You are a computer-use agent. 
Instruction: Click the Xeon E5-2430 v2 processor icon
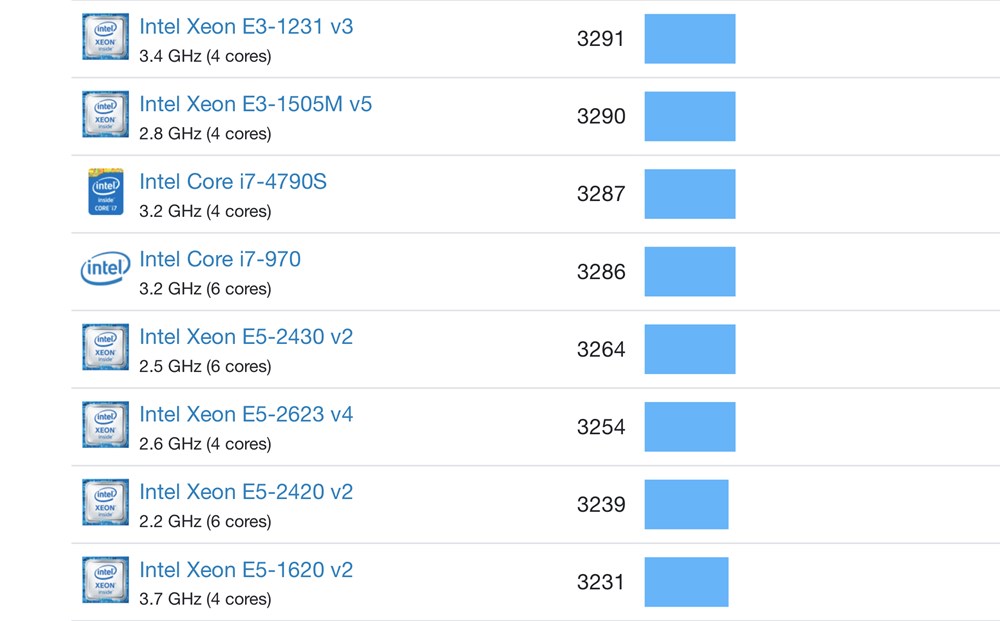(x=105, y=347)
